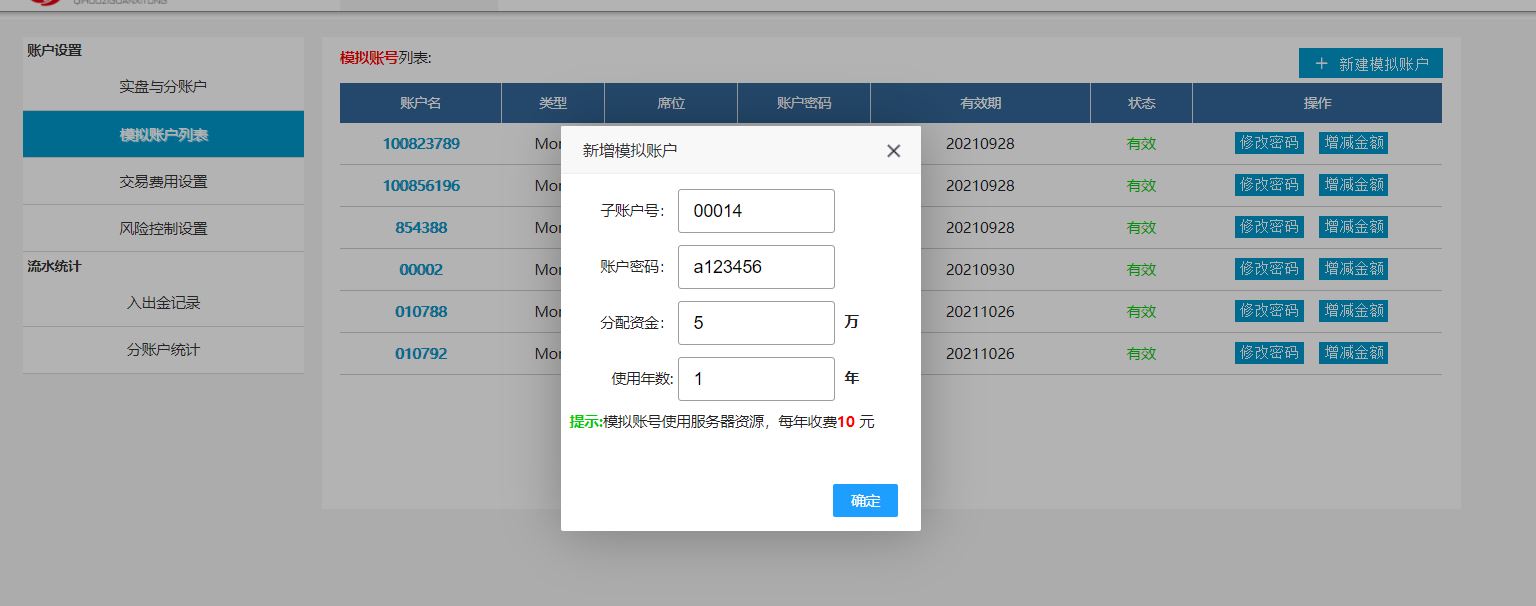Open 实盘与分账户 in sidebar
The width and height of the screenshot is (1536, 606).
(x=163, y=87)
